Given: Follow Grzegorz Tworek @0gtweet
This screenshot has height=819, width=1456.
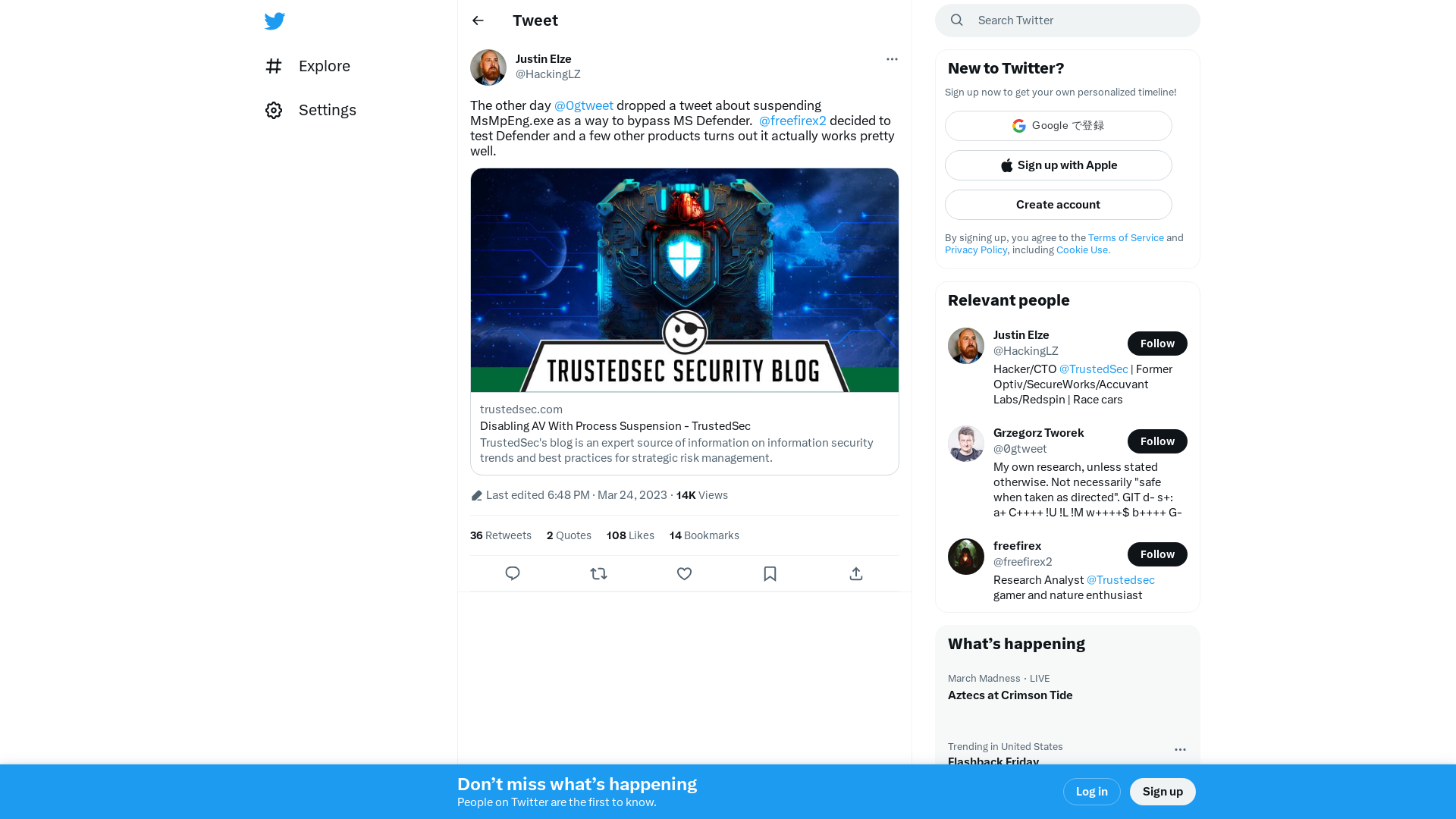Looking at the screenshot, I should (x=1157, y=441).
